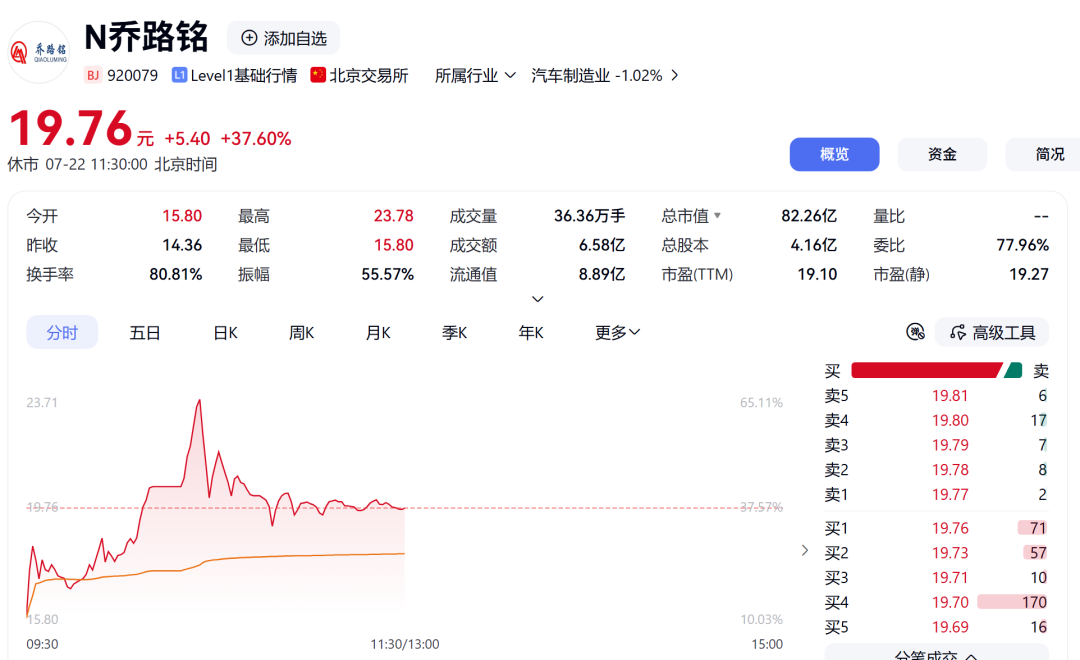The width and height of the screenshot is (1080, 660).
Task: Collapse the order book panel arrow
Action: (x=804, y=550)
